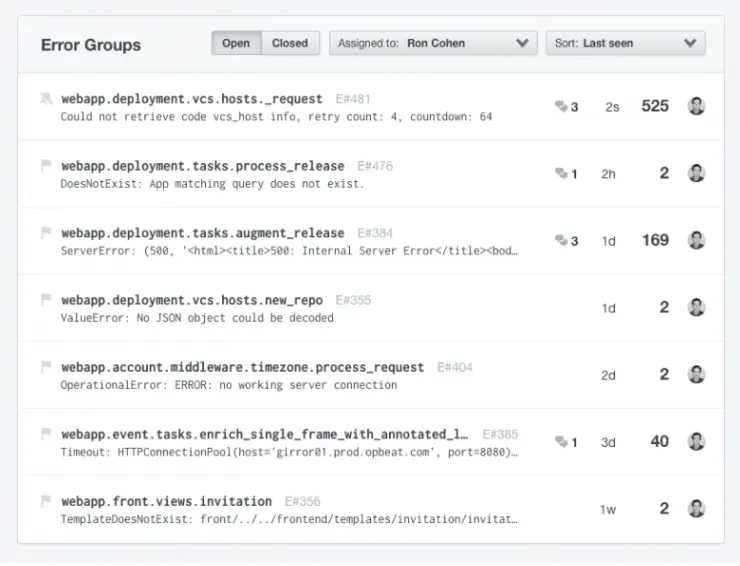Click flag icon beside process_release error
The image size is (740, 566).
point(46,166)
